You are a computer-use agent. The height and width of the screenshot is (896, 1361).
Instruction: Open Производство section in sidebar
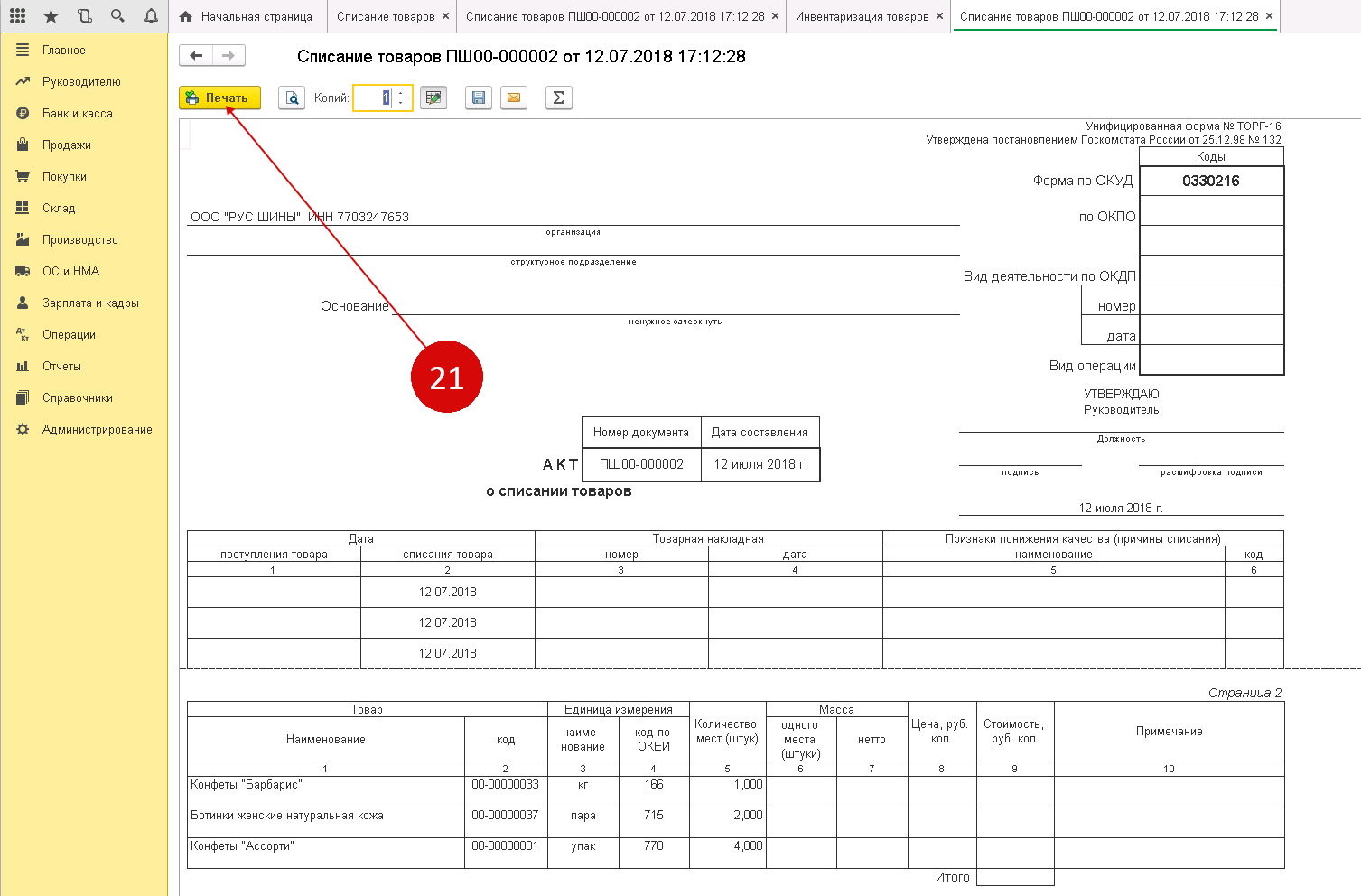pos(84,240)
